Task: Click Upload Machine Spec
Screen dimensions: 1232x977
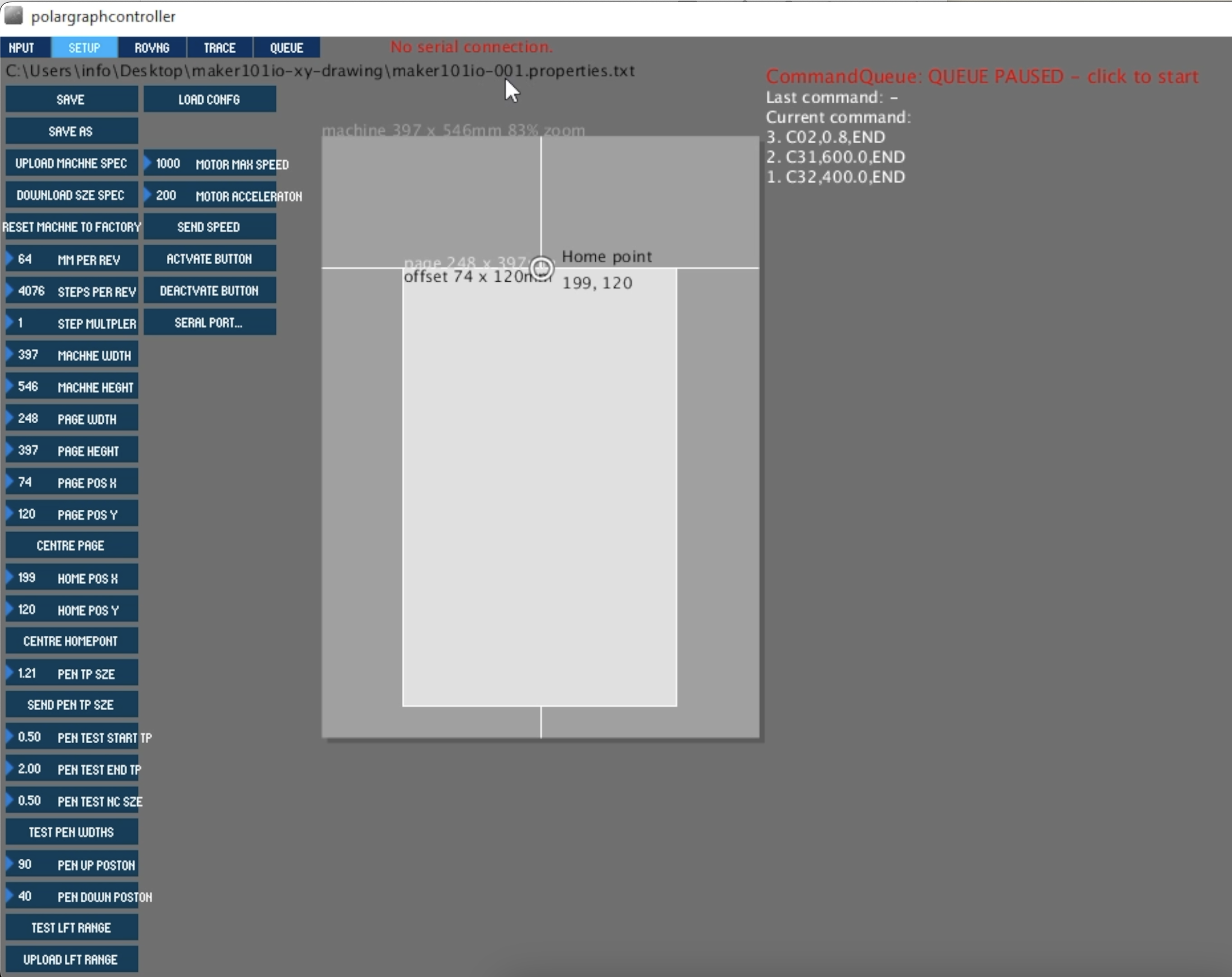Action: [x=72, y=163]
